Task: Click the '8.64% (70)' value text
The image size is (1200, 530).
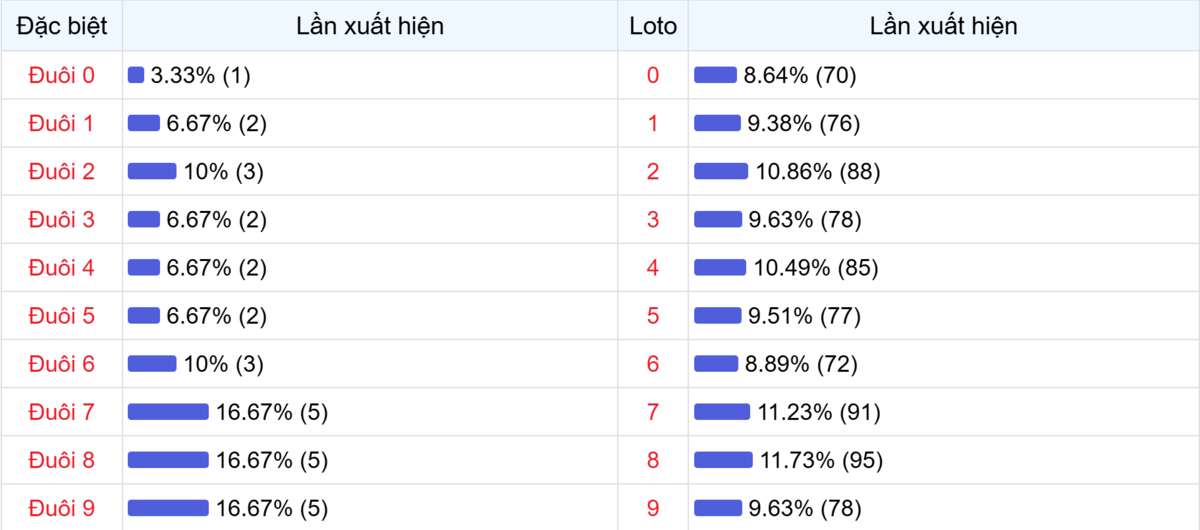Action: click(x=800, y=75)
